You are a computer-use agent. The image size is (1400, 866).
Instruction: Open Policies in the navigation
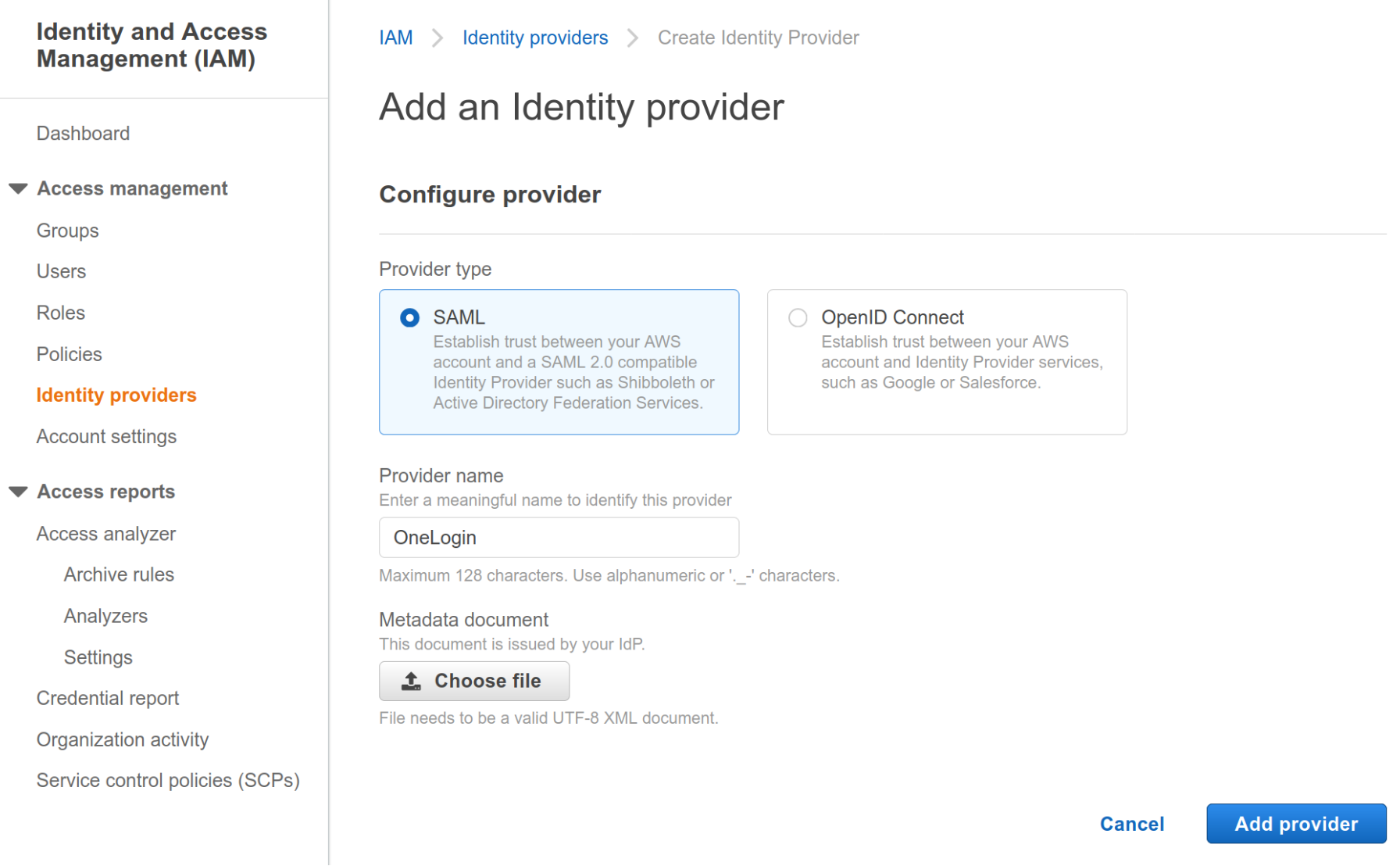tap(69, 354)
